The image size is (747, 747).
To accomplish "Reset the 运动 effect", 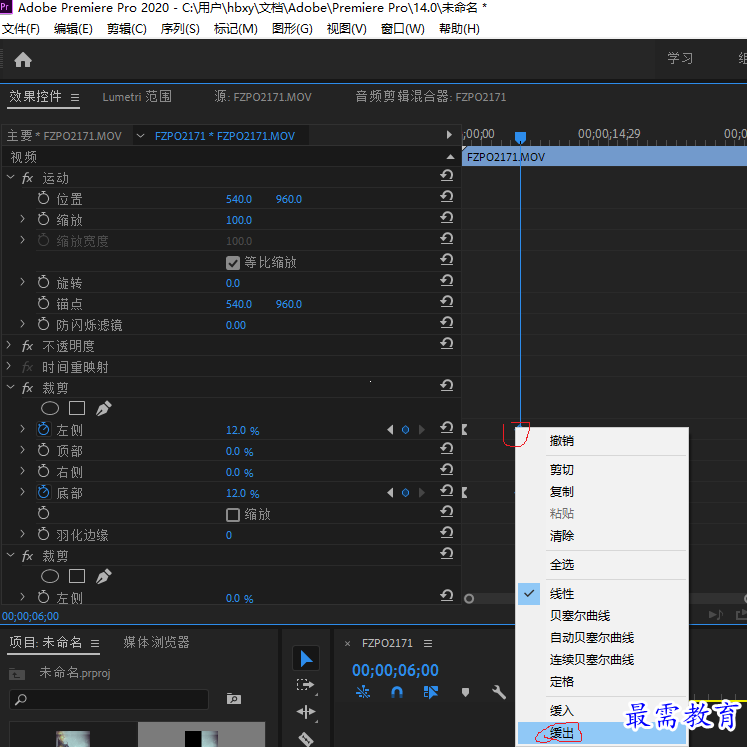I will 446,176.
